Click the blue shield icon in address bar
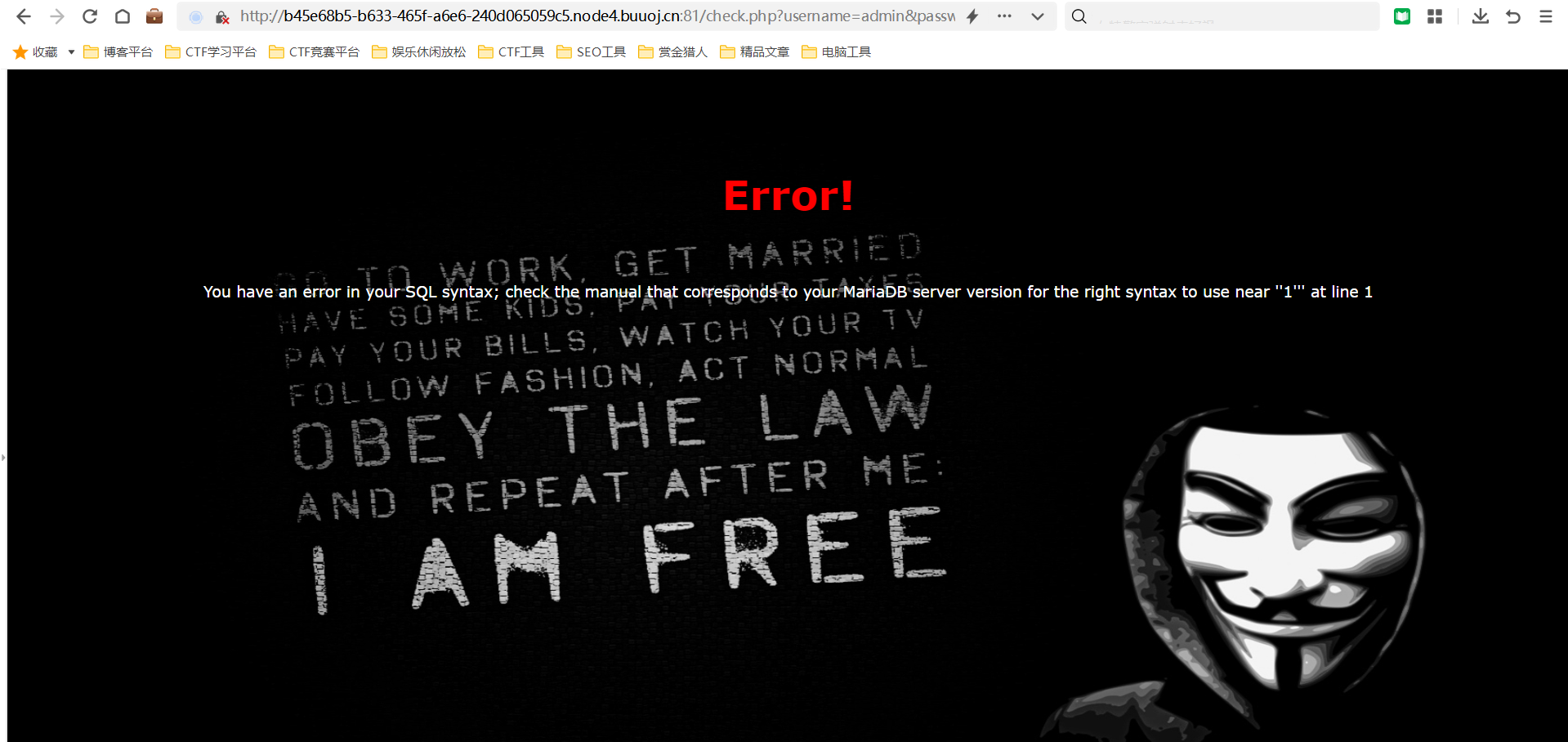 coord(196,16)
